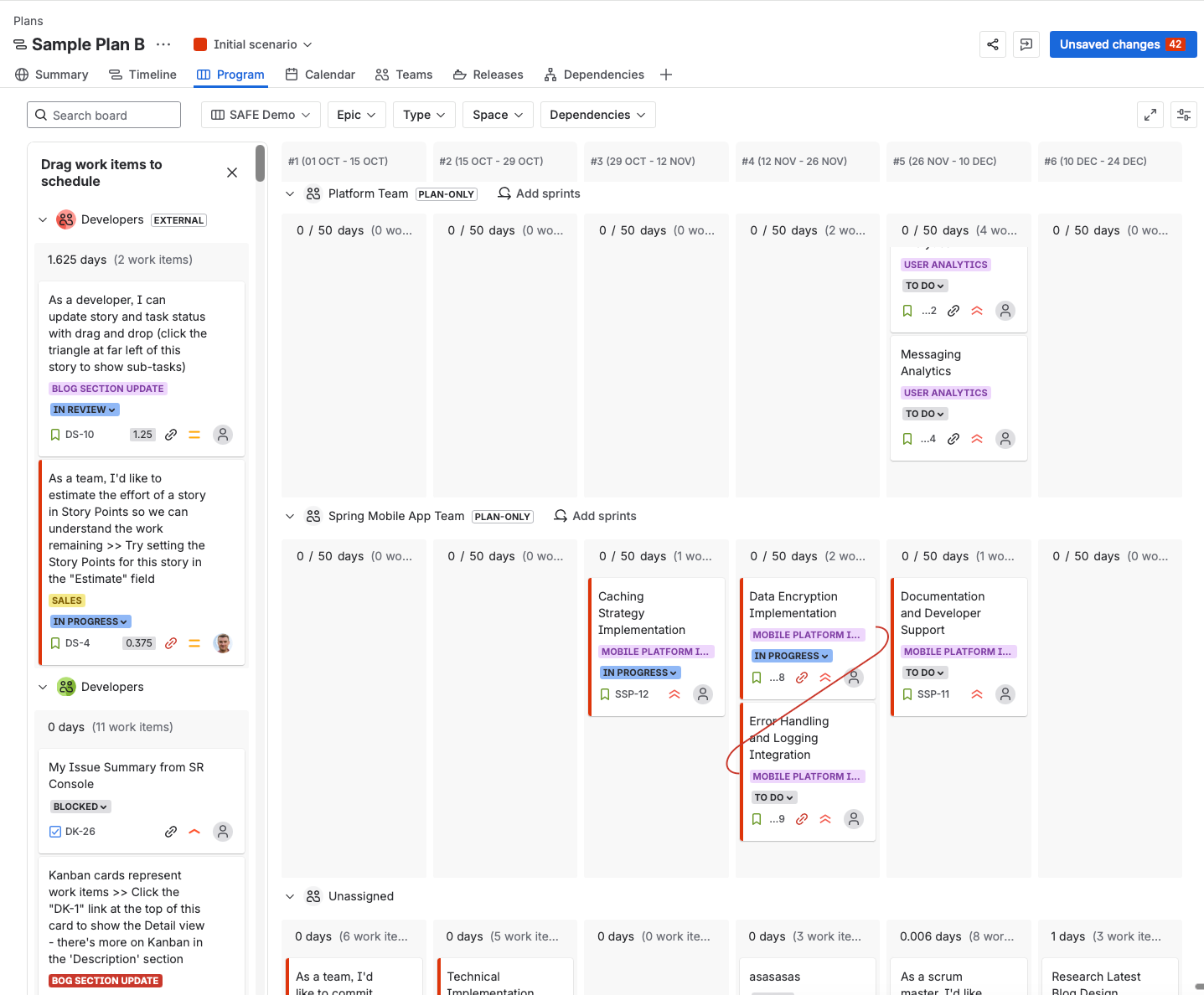This screenshot has width=1204, height=995.
Task: Click the link icon on DS-10 card
Action: [x=171, y=435]
